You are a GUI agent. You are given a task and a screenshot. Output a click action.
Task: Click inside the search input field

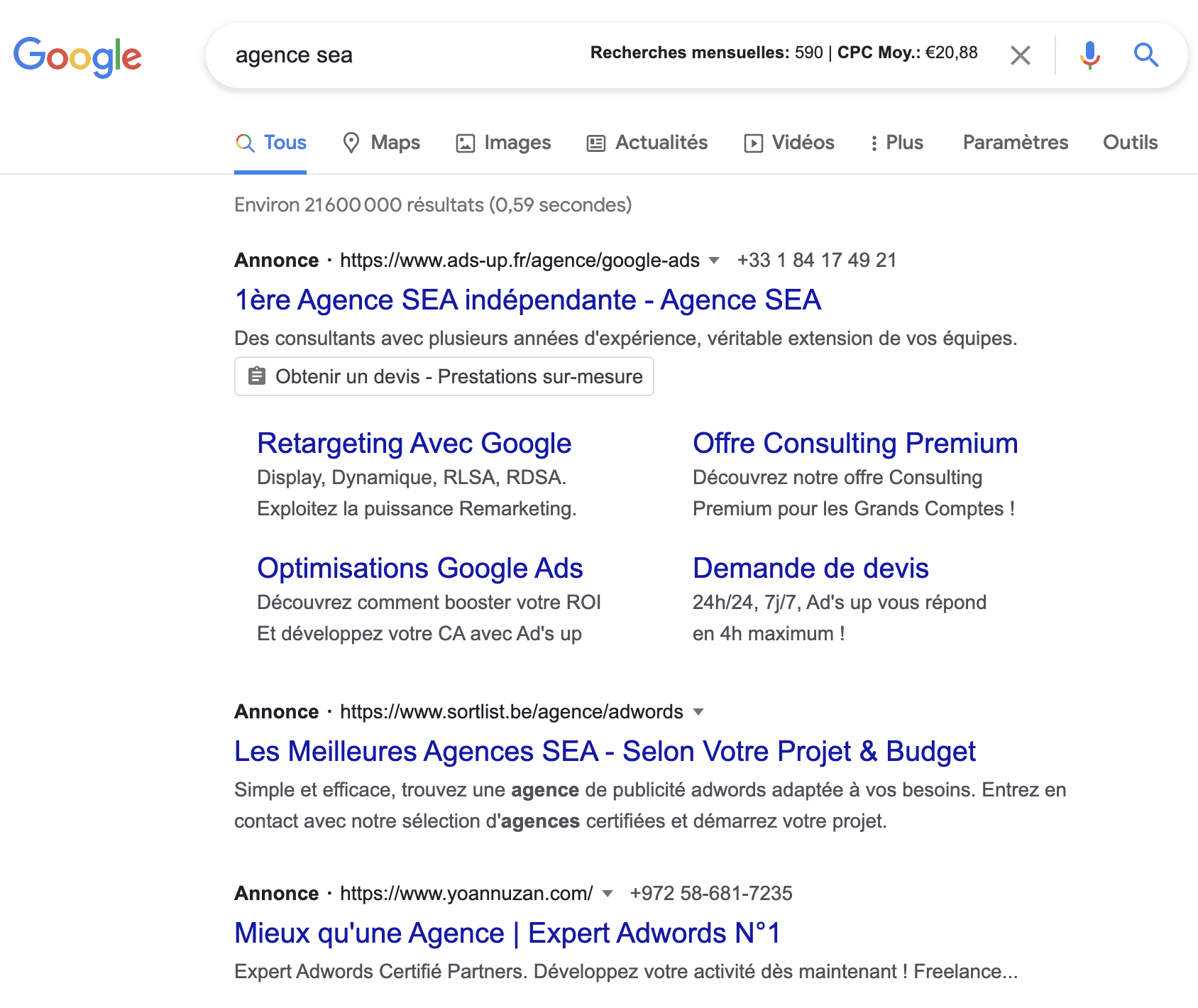[426, 55]
